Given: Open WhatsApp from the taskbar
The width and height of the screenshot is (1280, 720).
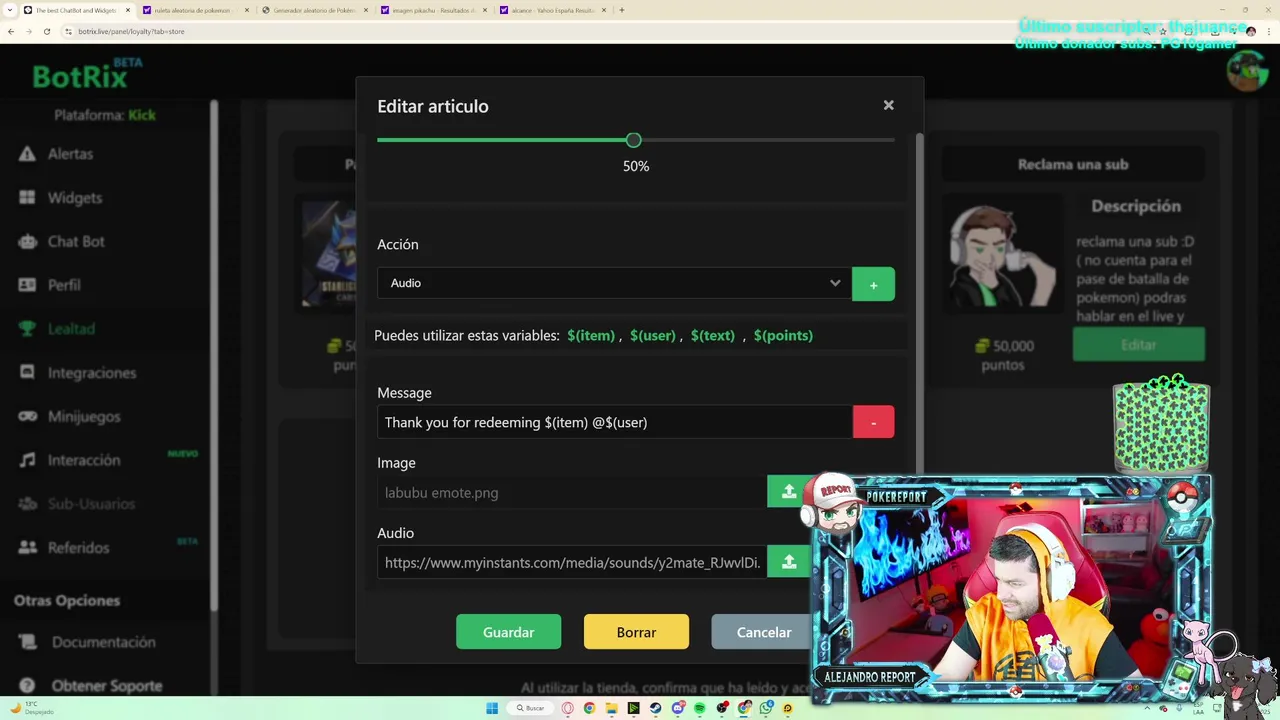Looking at the screenshot, I should pos(767,708).
